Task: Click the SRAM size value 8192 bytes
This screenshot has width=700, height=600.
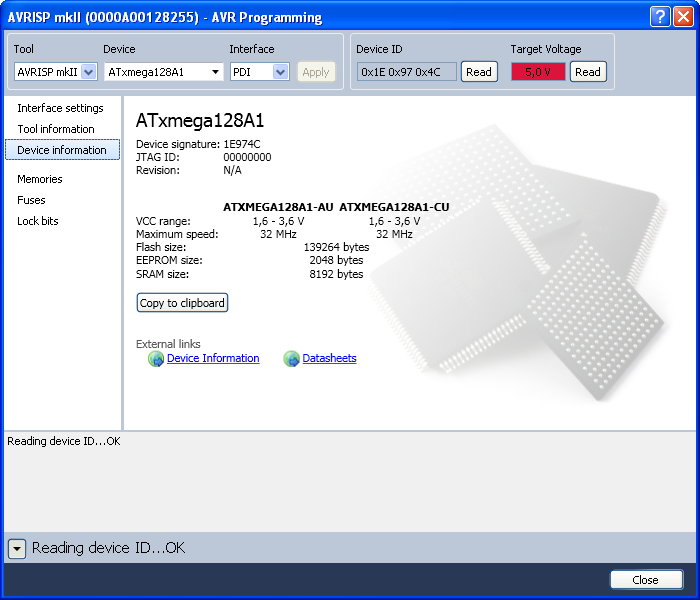Action: (336, 274)
